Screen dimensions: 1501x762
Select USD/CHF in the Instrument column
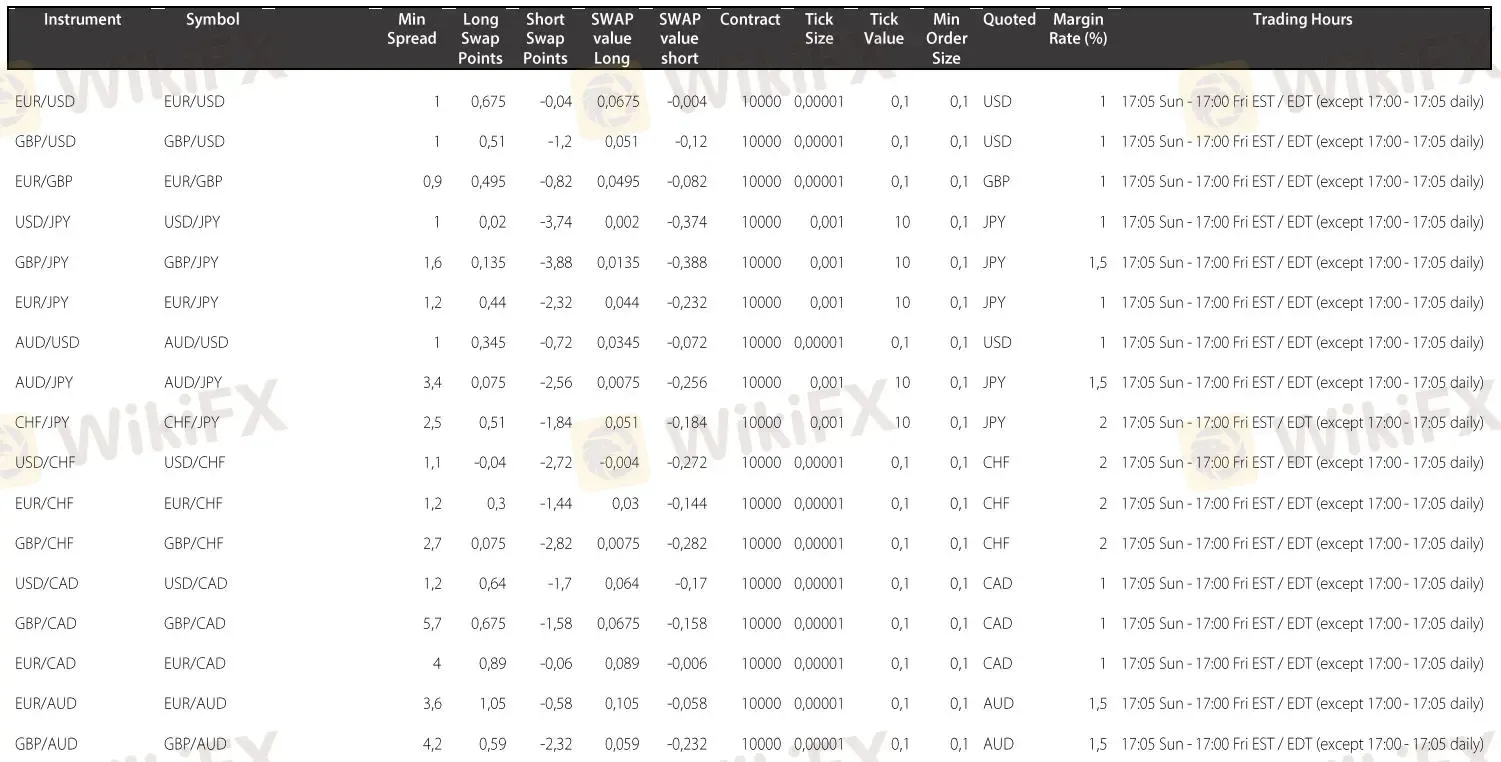point(45,462)
